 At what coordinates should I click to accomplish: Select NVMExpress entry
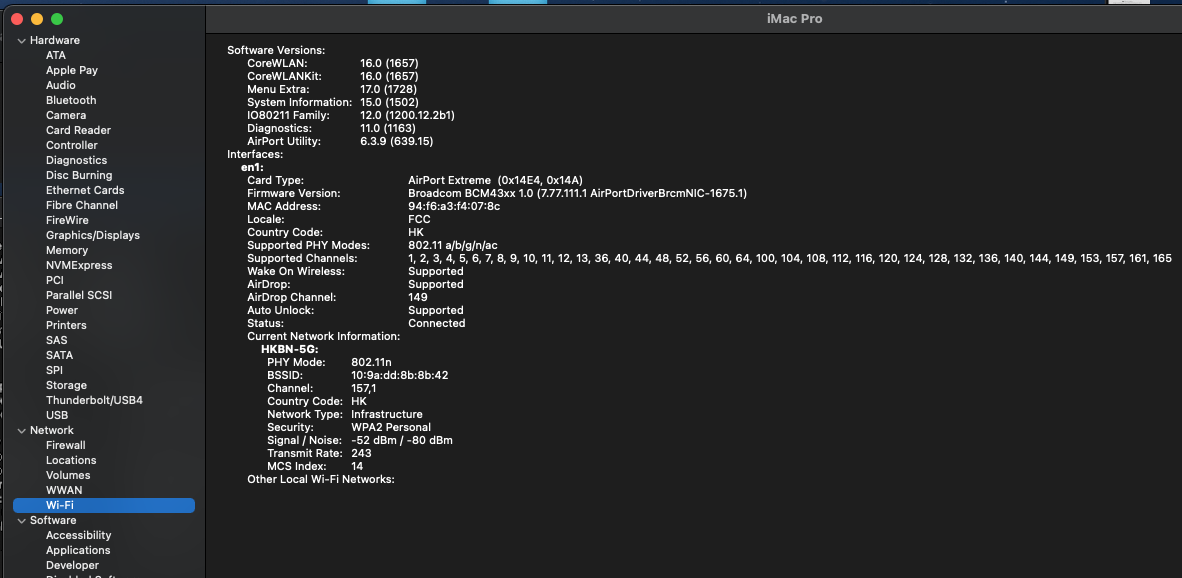(x=78, y=265)
